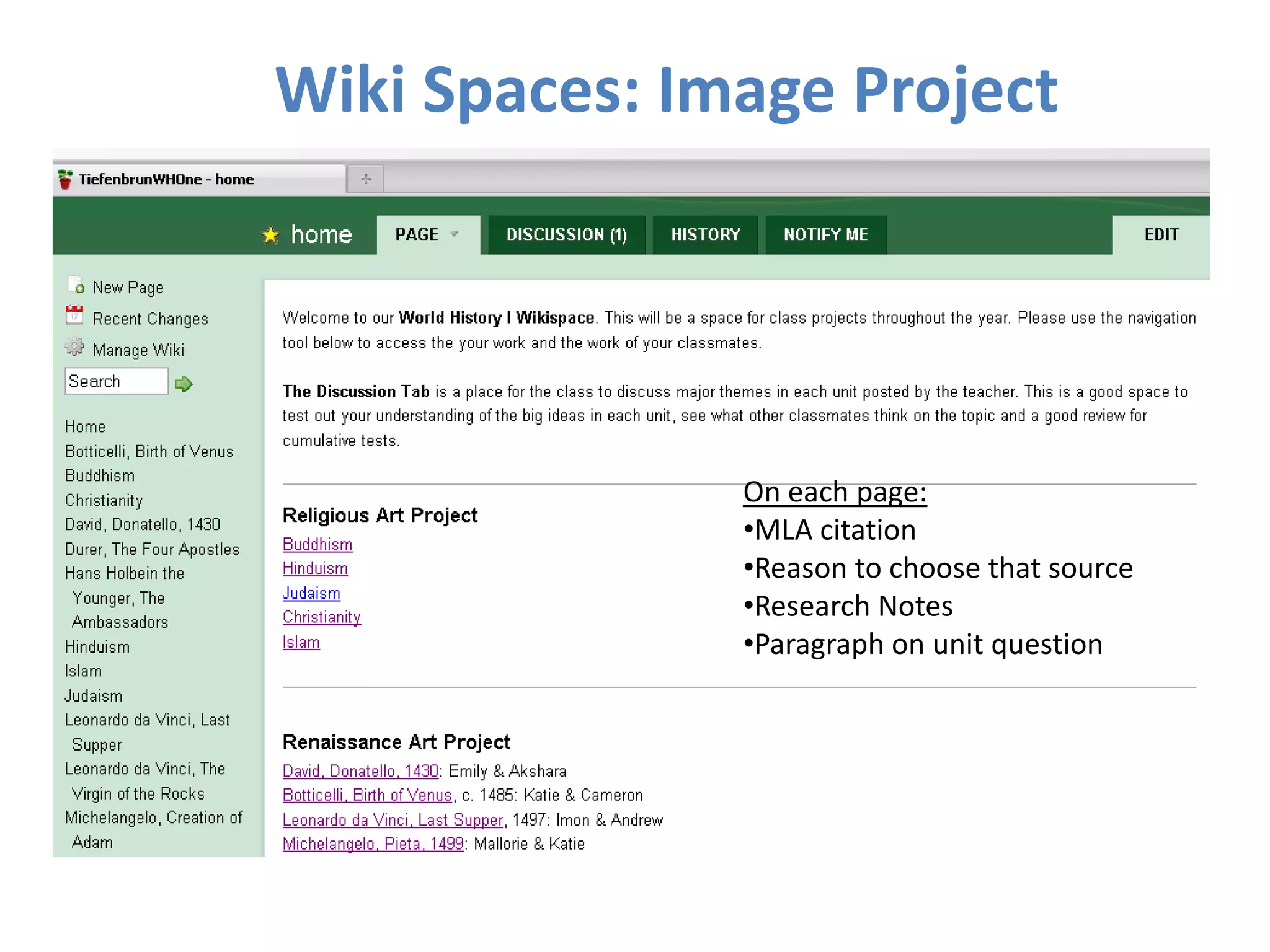The height and width of the screenshot is (952, 1270).
Task: Click the Buddhism link under Religious Art Project
Action: (x=317, y=544)
